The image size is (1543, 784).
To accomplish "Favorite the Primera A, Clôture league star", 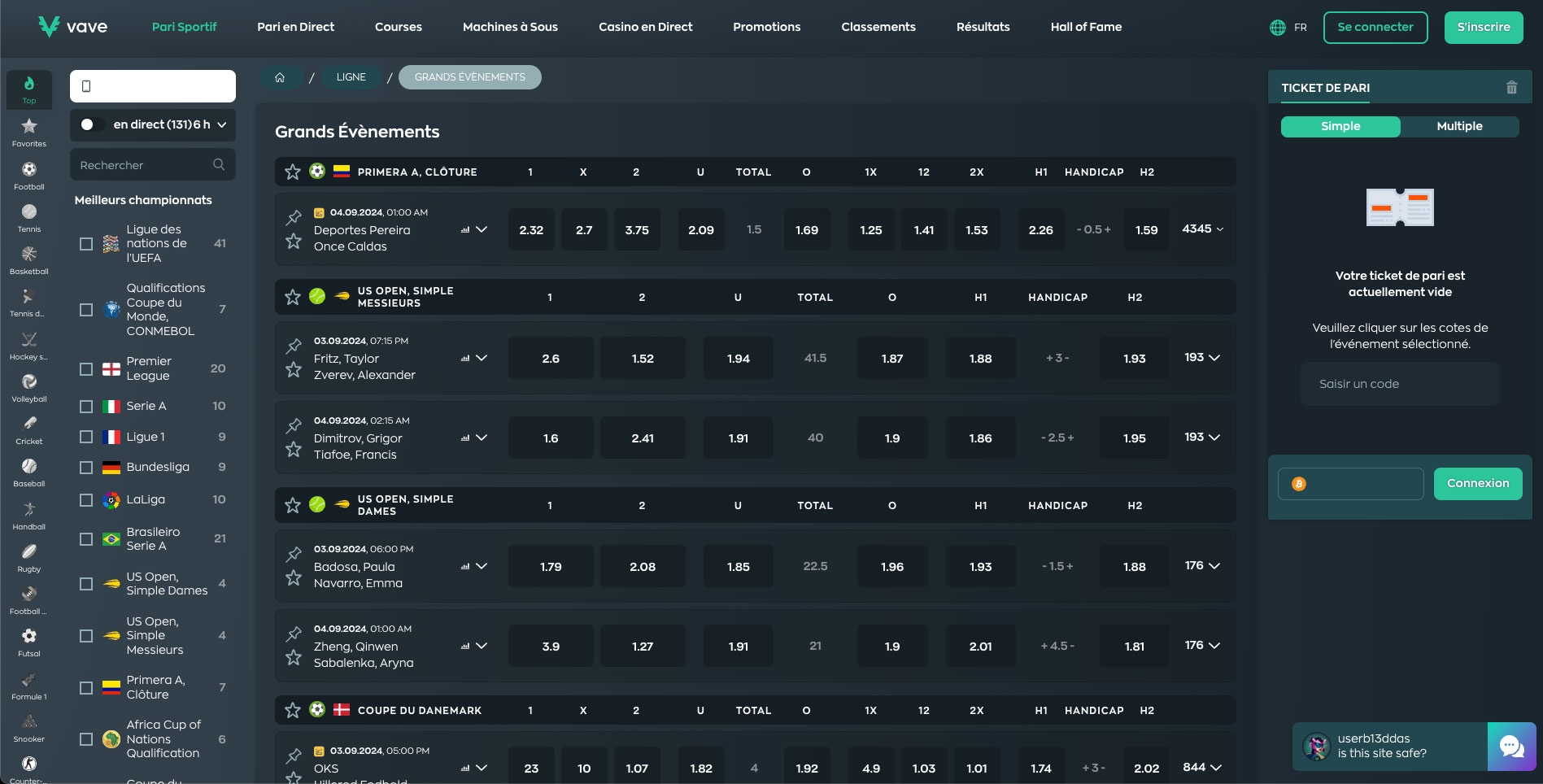I will click(x=293, y=172).
